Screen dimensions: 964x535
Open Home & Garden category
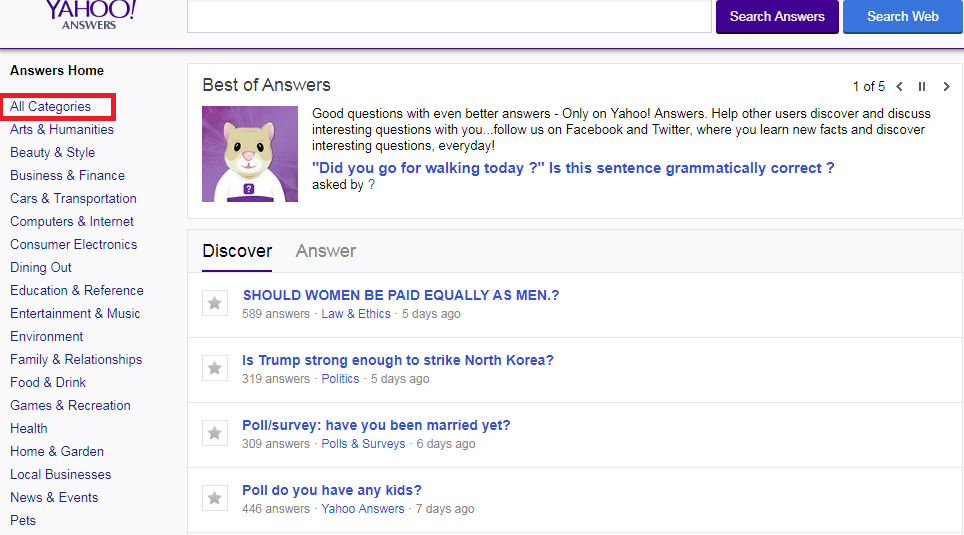(57, 451)
